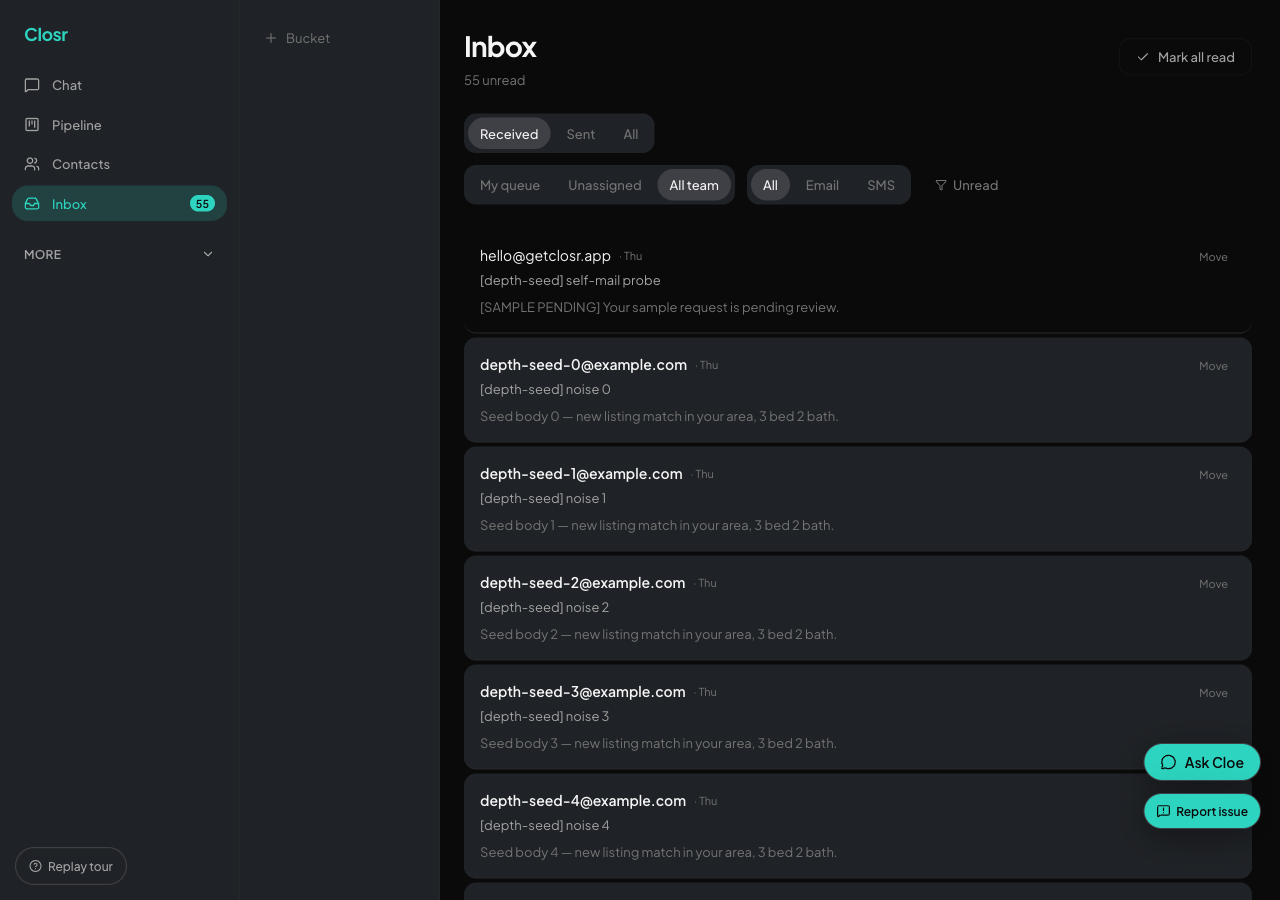Click the 'Seed body 2' preview text
Screen dimensions: 1280x900
(658, 634)
